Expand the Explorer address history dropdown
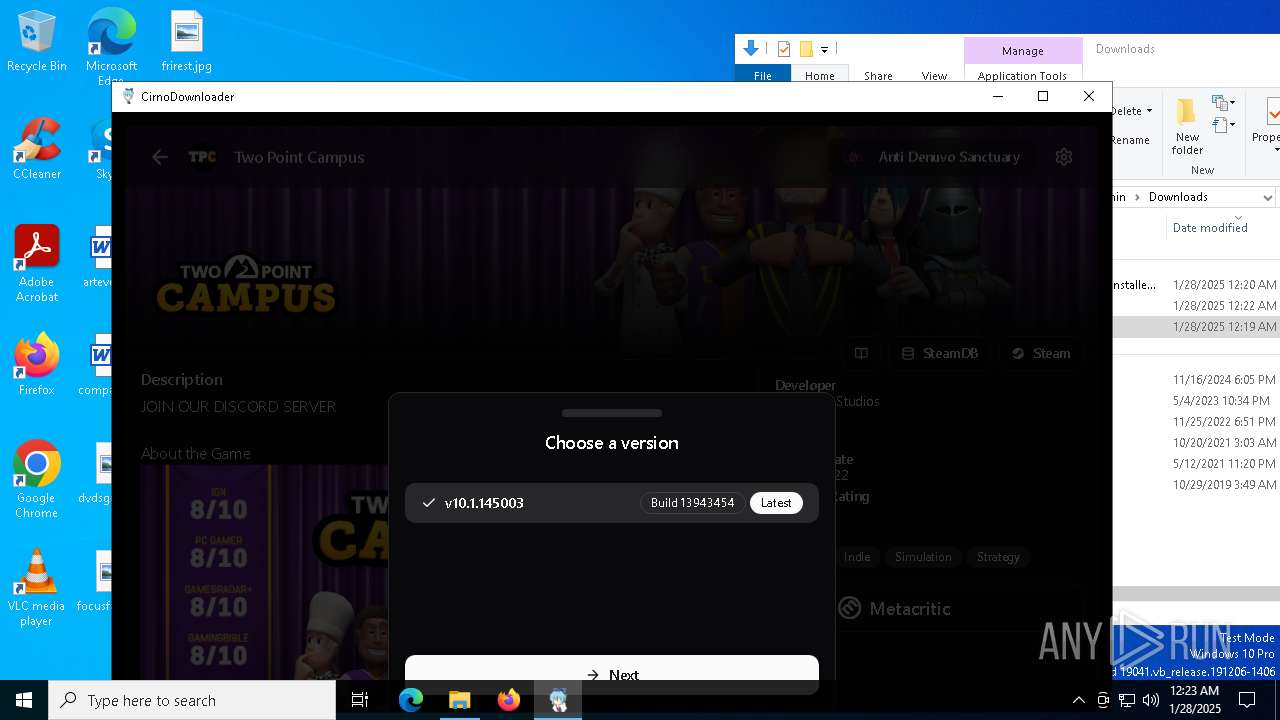The width and height of the screenshot is (1280, 720). (1267, 197)
